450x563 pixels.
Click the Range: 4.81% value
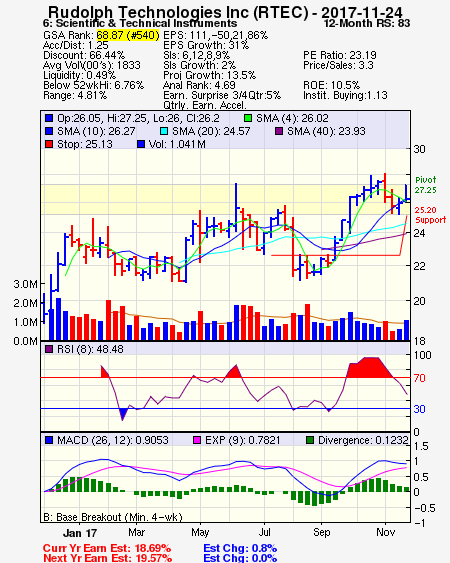point(75,96)
